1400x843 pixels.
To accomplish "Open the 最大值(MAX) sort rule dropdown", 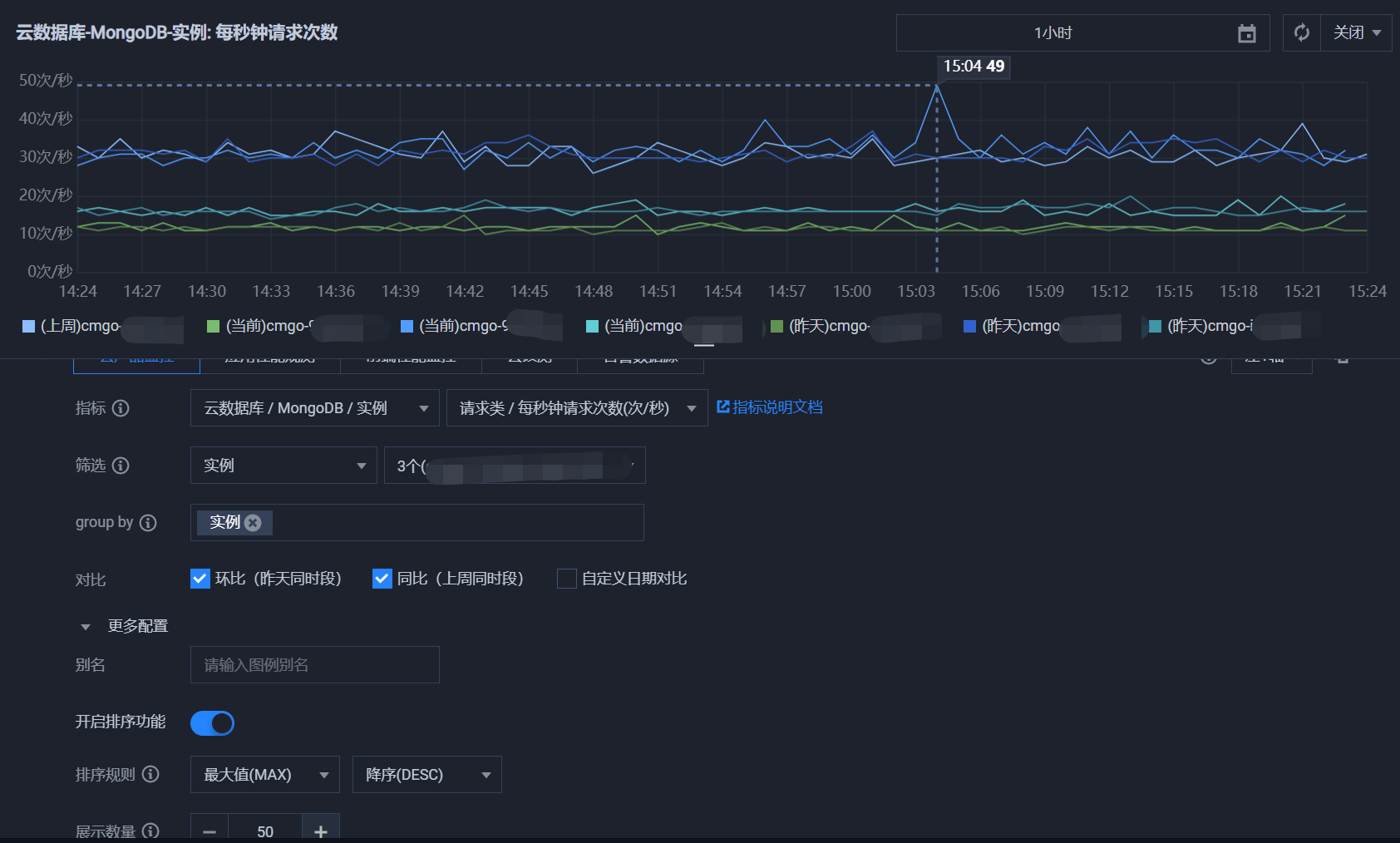I will click(x=264, y=775).
